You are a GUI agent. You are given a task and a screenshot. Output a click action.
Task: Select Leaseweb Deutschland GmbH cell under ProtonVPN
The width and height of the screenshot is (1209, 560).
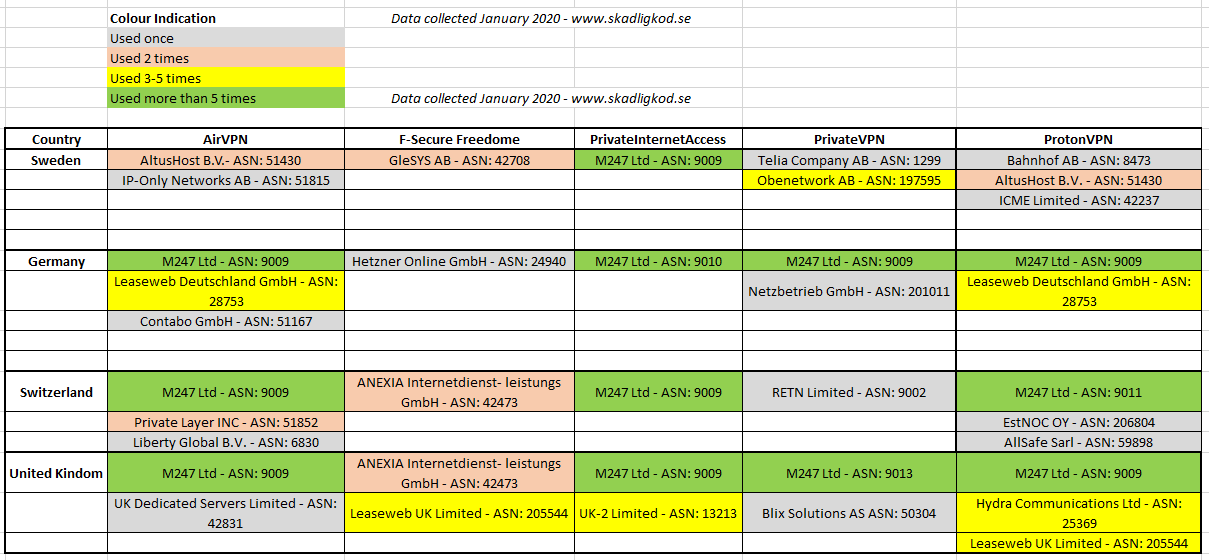[x=1078, y=291]
